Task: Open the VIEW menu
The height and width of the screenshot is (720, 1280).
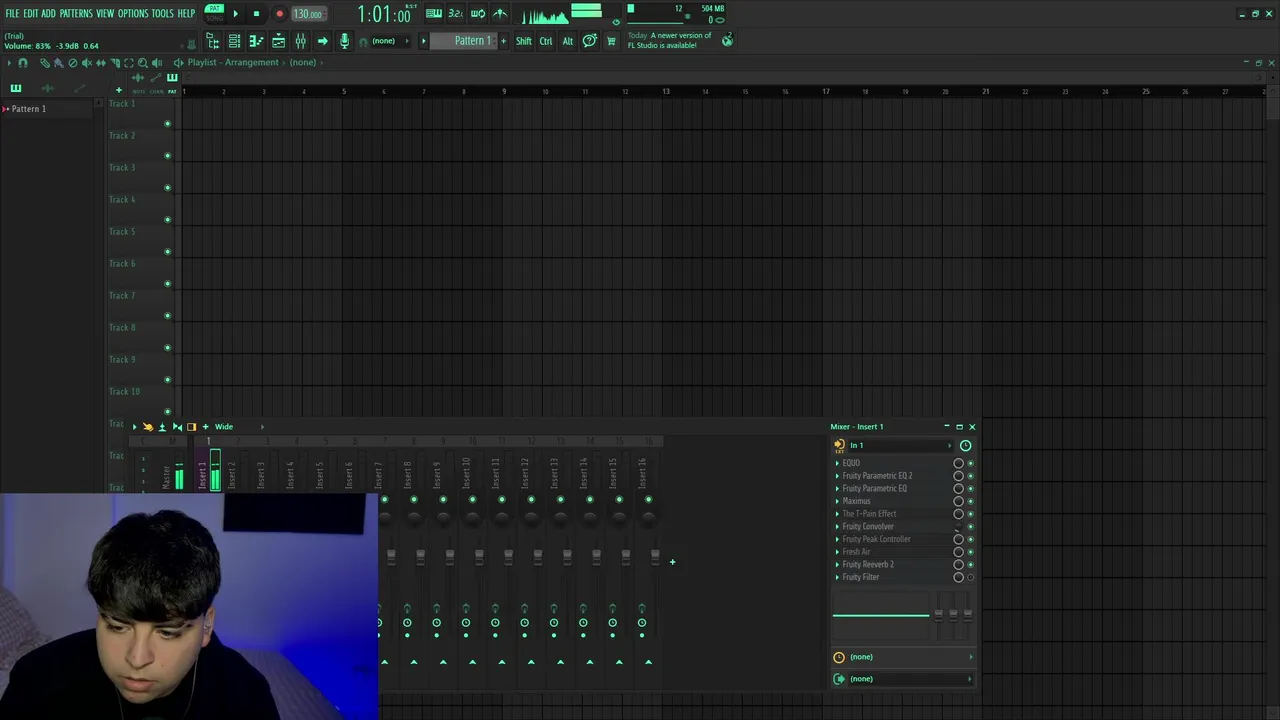Action: (105, 13)
